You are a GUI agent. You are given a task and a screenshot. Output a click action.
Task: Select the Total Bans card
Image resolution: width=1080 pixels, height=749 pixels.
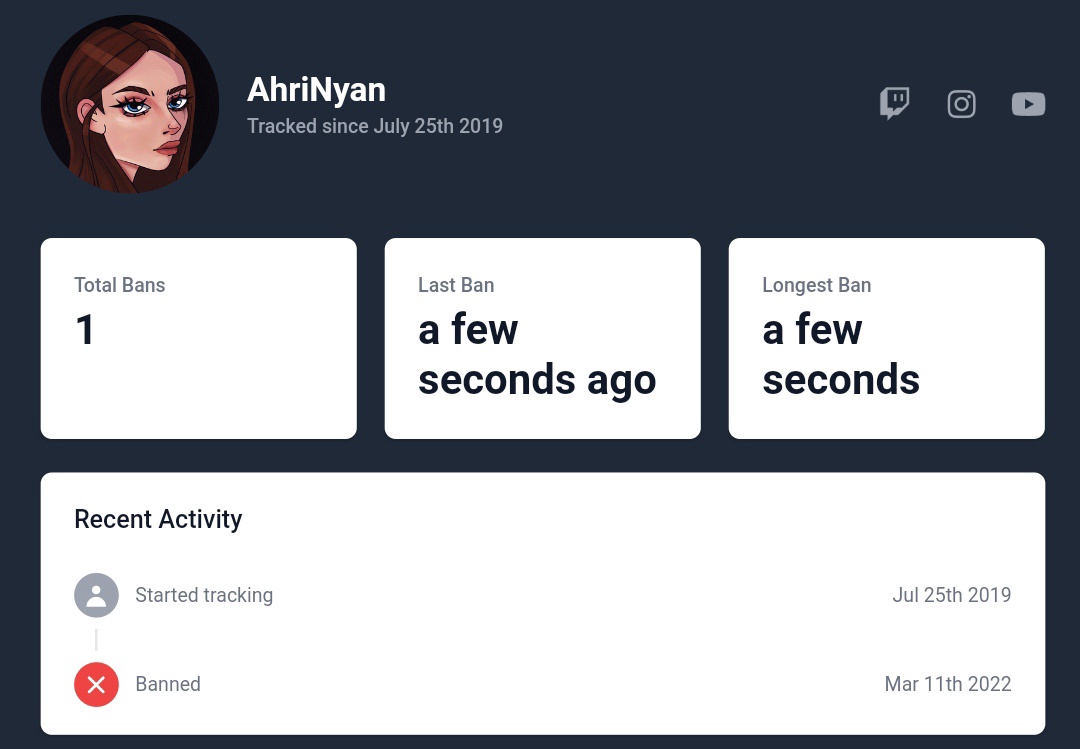199,338
